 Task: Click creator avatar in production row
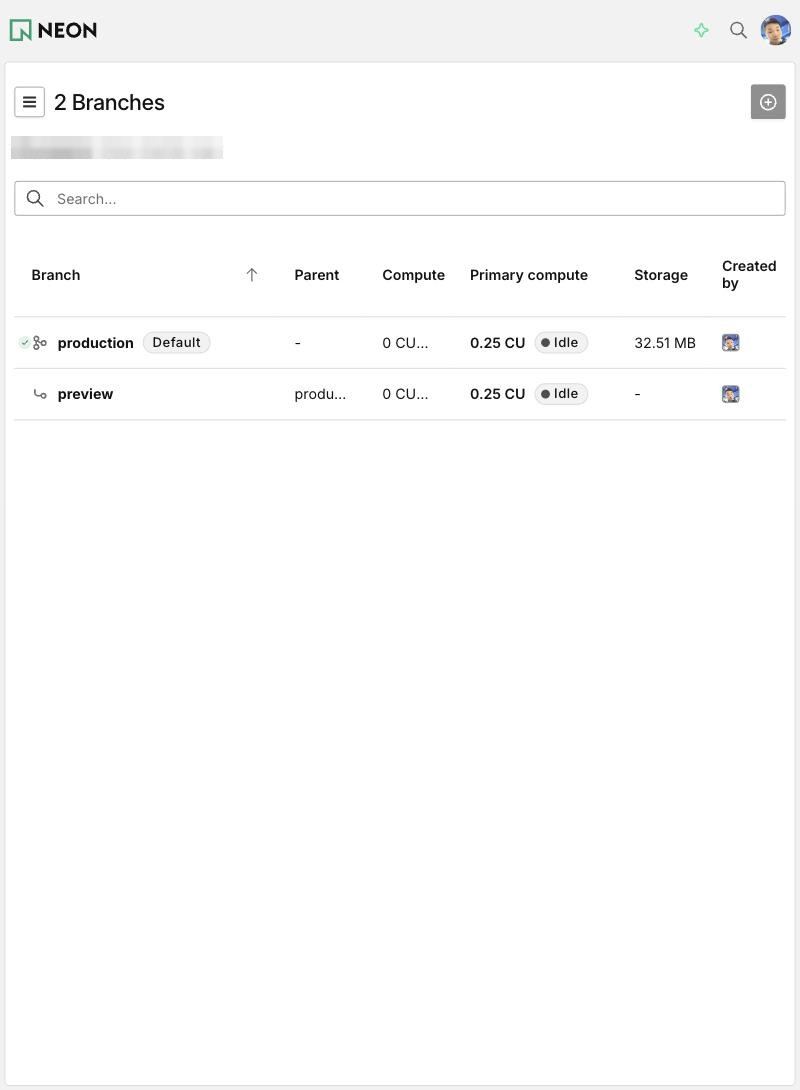730,343
